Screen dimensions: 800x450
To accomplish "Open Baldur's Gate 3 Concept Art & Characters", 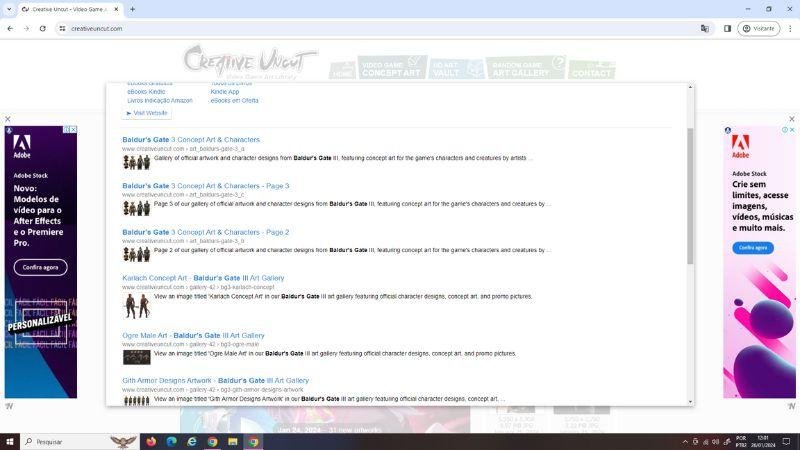I will coord(191,139).
